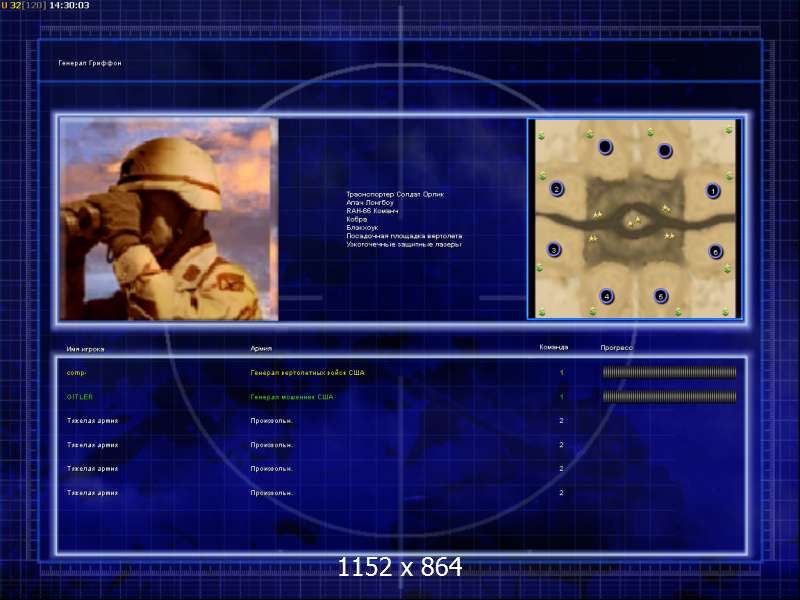Click the unnumbered start marker nearest marker 2
This screenshot has width=800, height=600.
[x=605, y=147]
